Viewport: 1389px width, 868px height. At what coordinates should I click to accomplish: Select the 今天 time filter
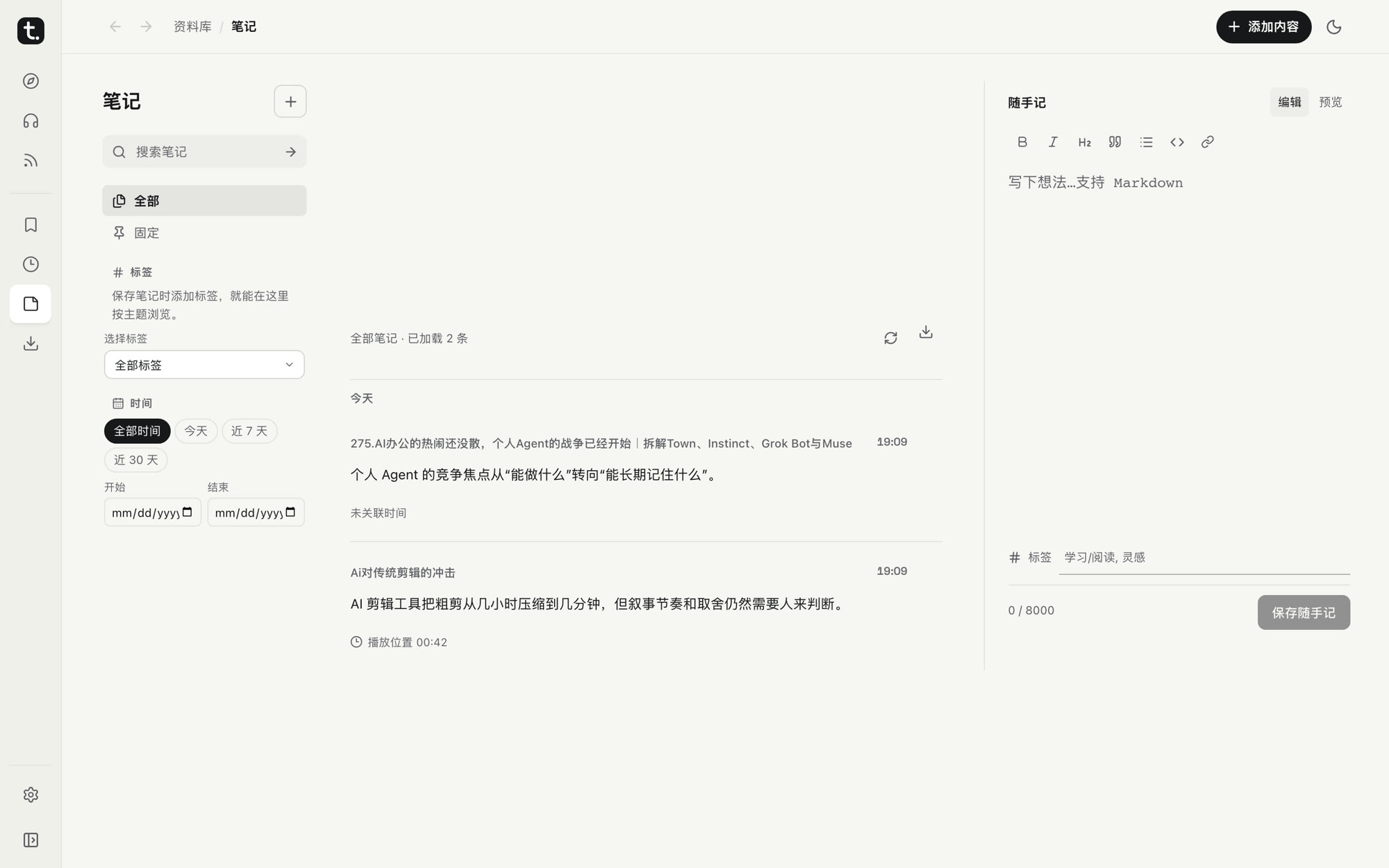point(196,431)
